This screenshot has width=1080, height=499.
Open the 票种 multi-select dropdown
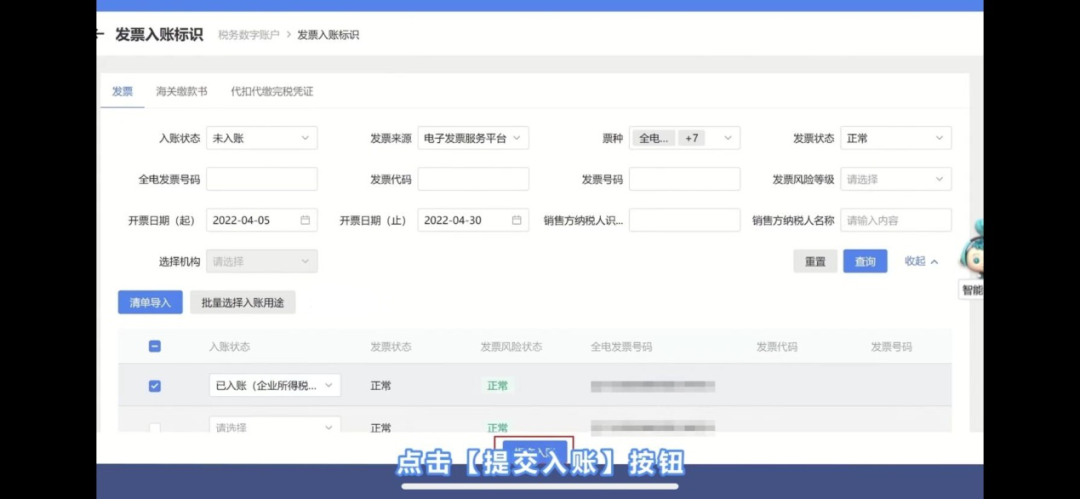pos(685,138)
